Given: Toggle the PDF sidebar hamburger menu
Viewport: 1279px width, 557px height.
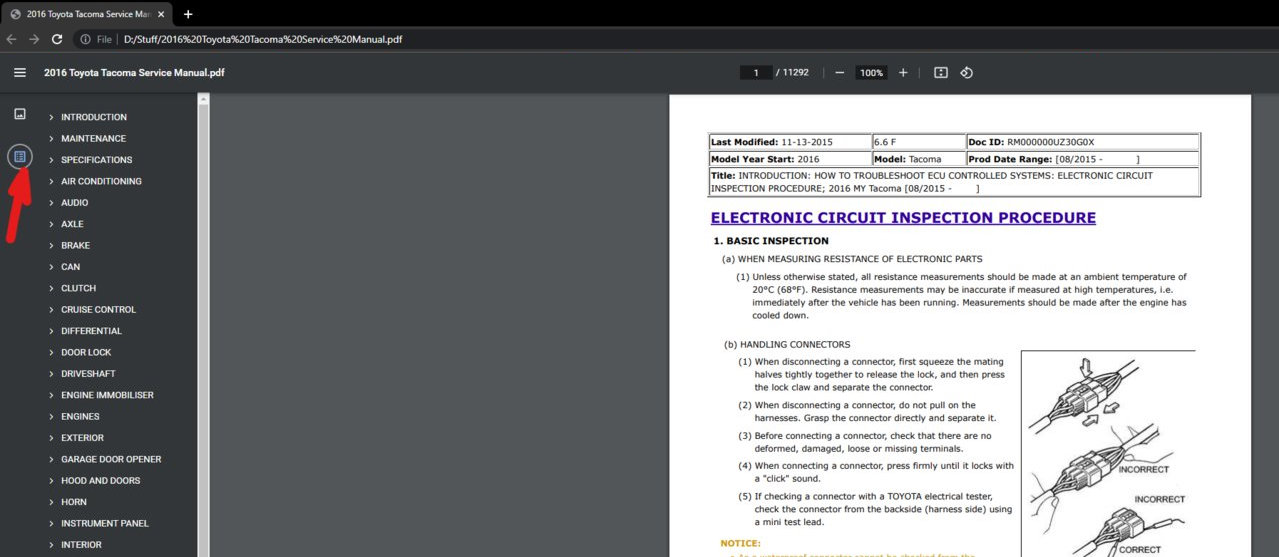Looking at the screenshot, I should (19, 72).
